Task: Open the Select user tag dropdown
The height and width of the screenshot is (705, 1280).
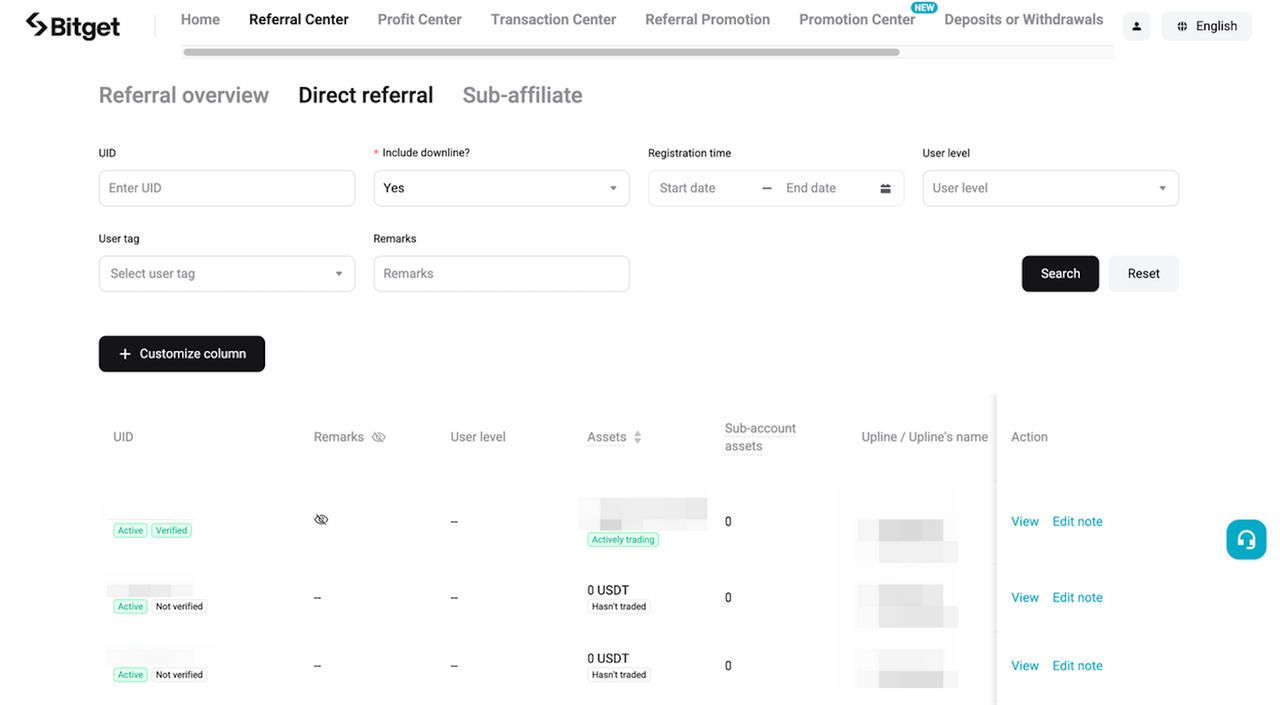Action: [x=227, y=274]
